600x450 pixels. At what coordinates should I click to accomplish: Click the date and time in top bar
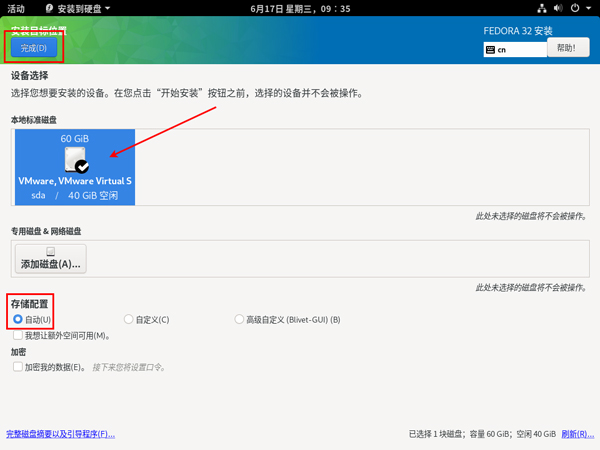point(300,8)
